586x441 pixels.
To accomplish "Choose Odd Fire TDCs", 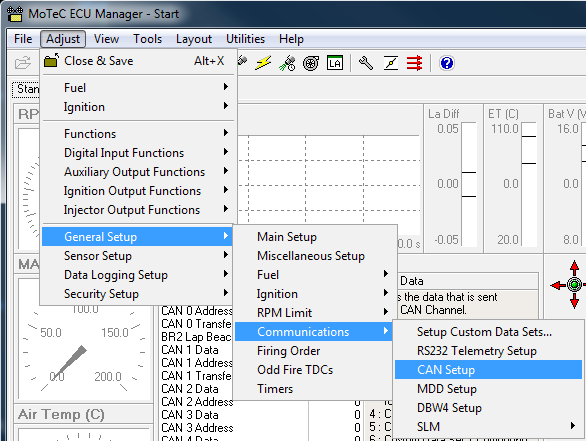I will pos(315,370).
